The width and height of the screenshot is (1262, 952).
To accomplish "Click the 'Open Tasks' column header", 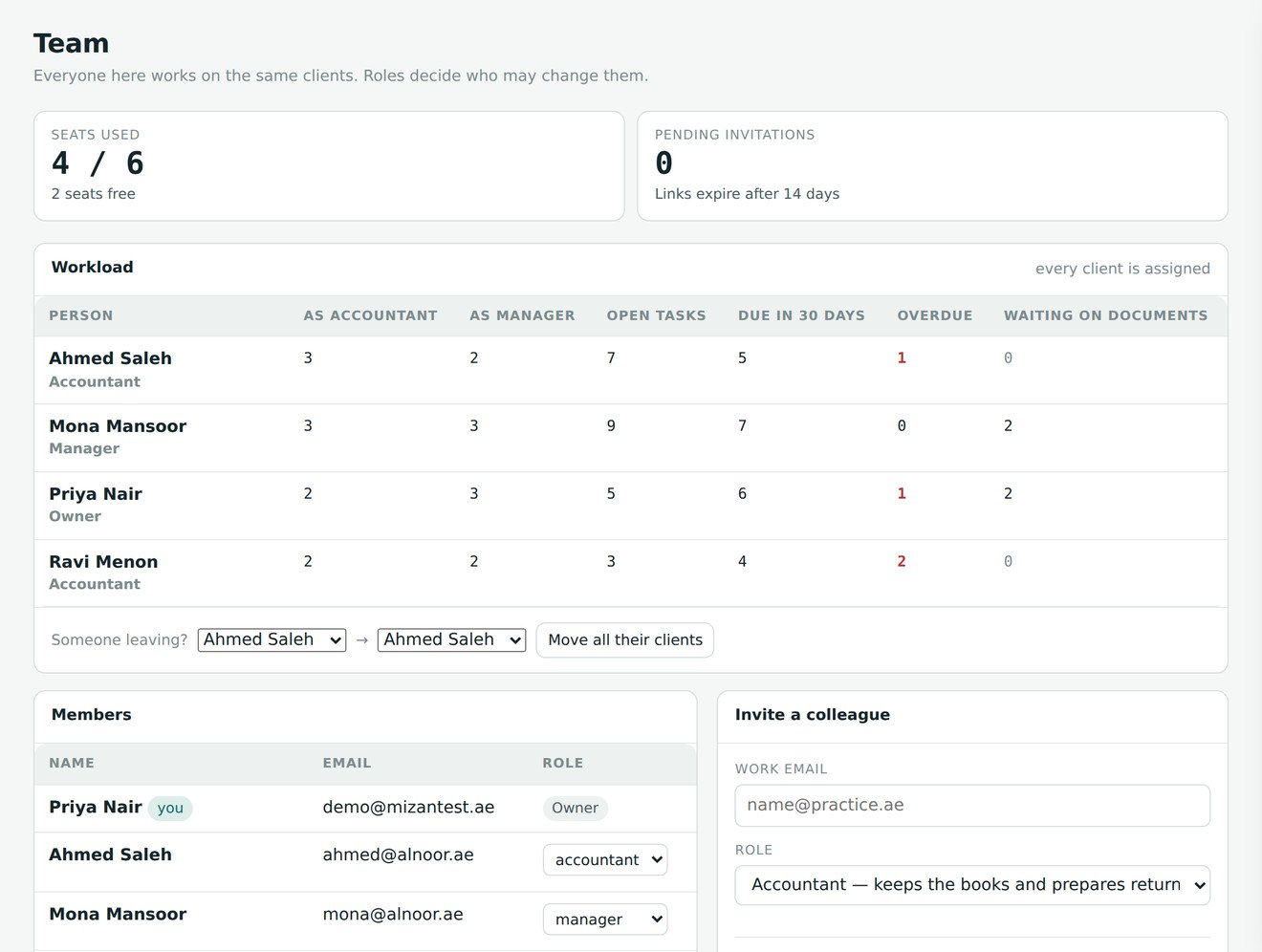I will click(656, 315).
